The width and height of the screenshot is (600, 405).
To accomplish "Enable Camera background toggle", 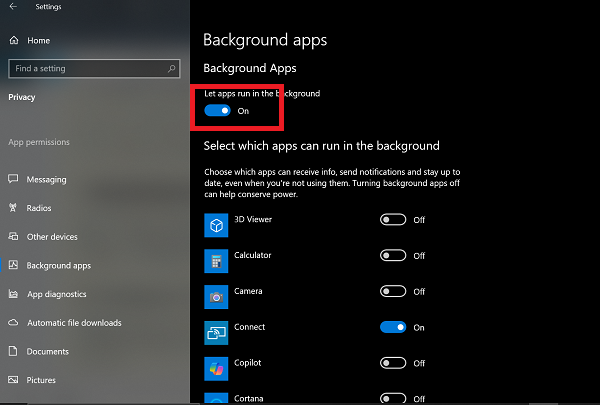I will tap(393, 291).
